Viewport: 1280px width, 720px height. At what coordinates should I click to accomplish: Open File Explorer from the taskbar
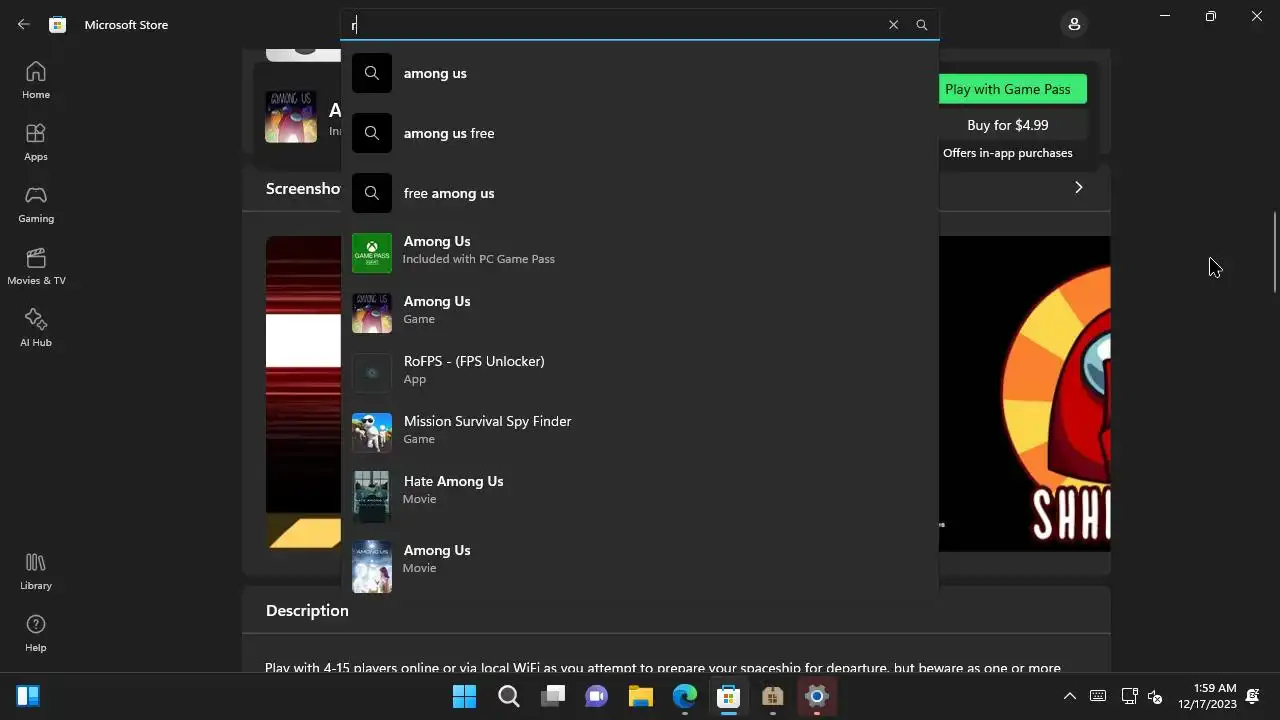tap(641, 696)
